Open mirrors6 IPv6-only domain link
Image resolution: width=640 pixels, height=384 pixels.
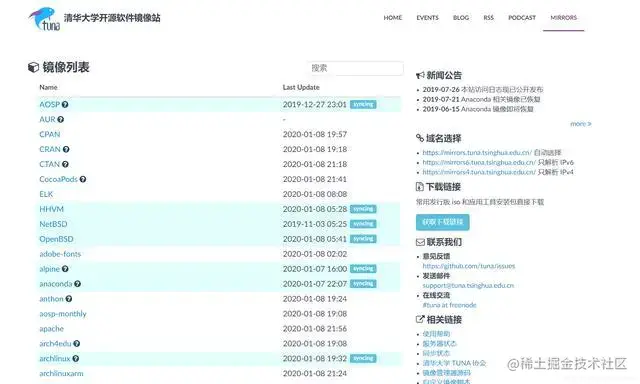[x=479, y=162]
